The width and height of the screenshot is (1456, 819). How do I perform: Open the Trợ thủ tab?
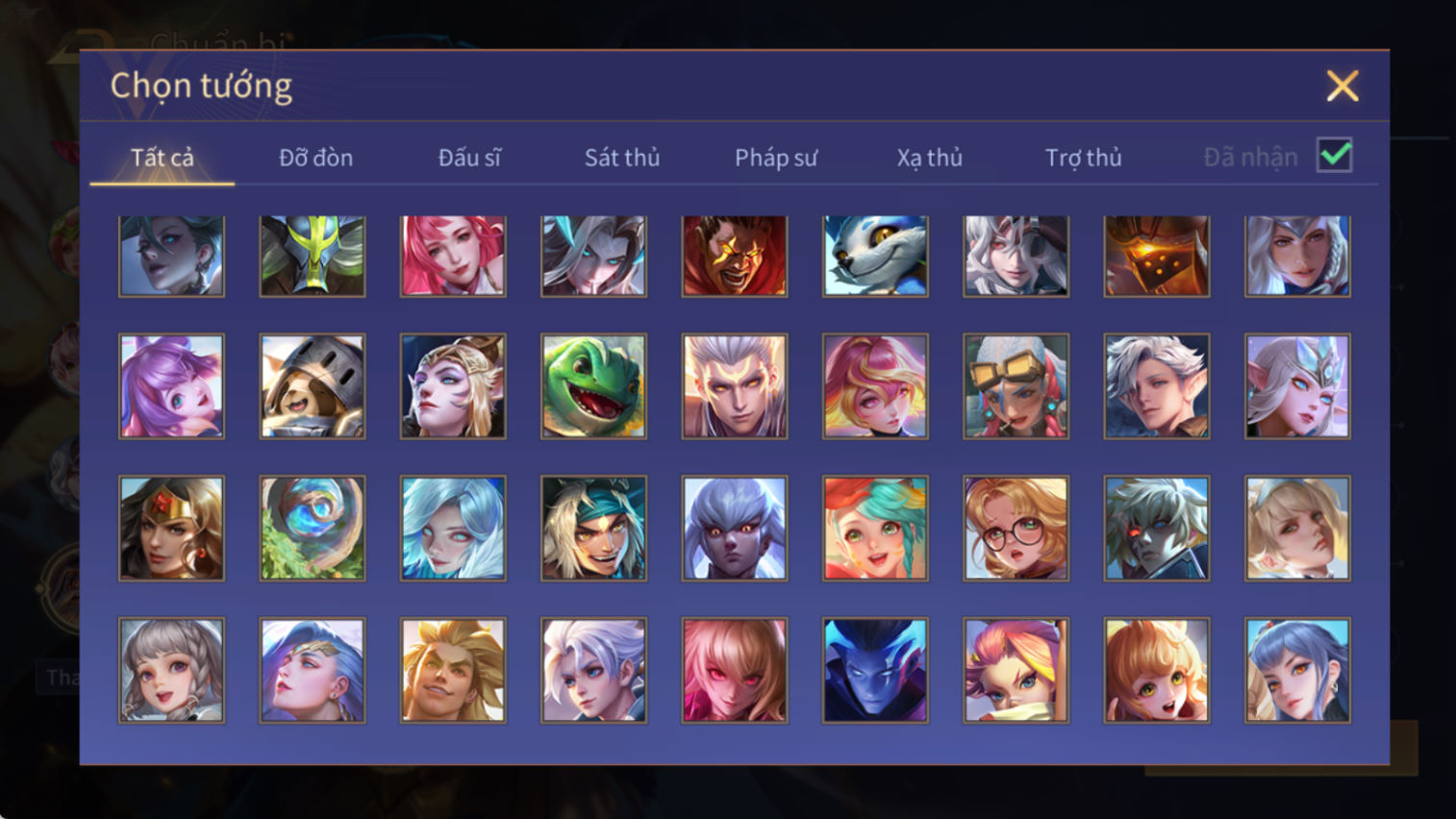(x=1083, y=158)
